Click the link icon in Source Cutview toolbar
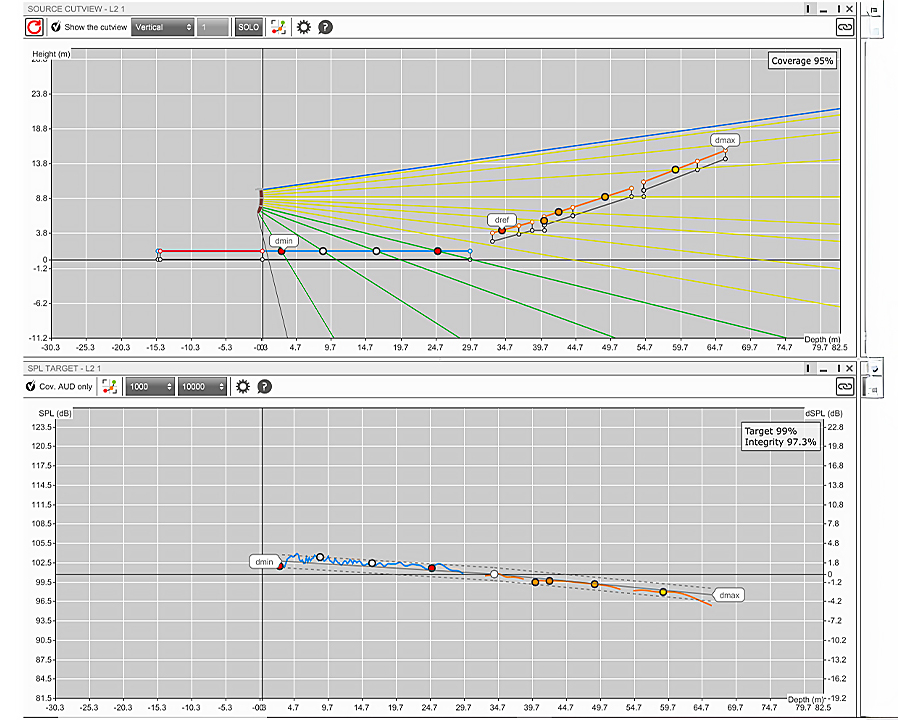 [x=843, y=28]
